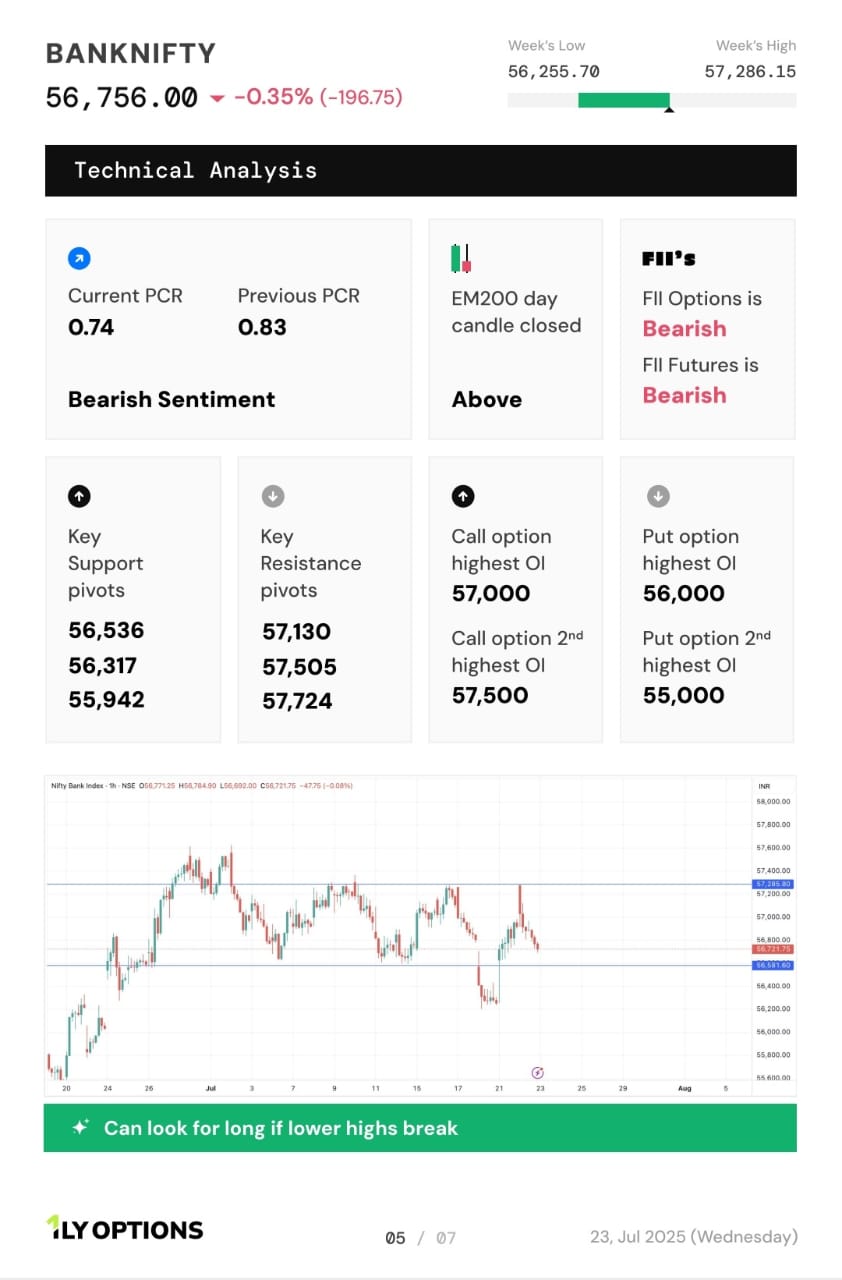Image resolution: width=842 pixels, height=1280 pixels.
Task: Click the Technical Analysis header bar
Action: tap(421, 170)
